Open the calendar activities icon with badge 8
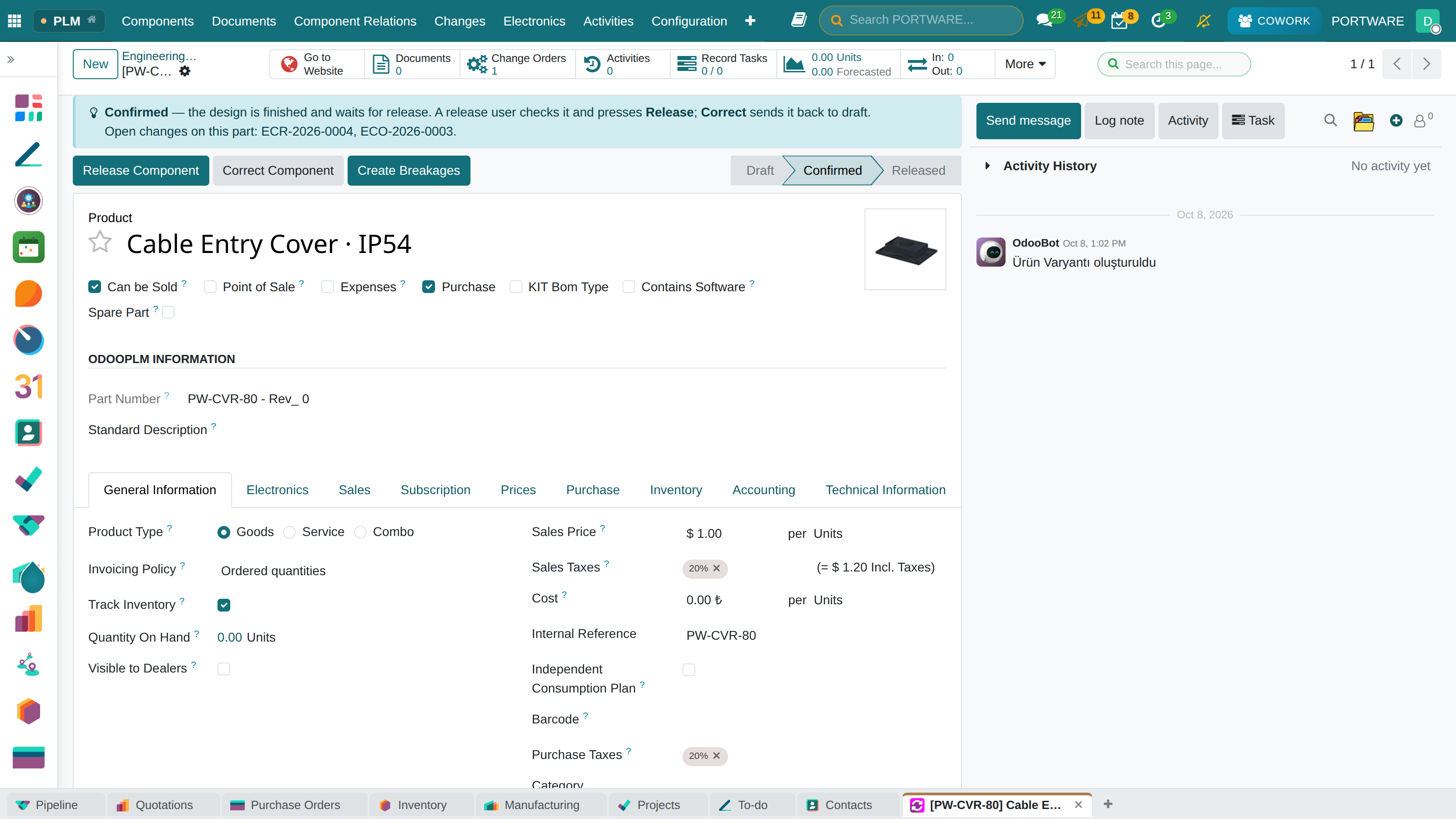Screen dimensions: 1456x819 tap(1119, 21)
